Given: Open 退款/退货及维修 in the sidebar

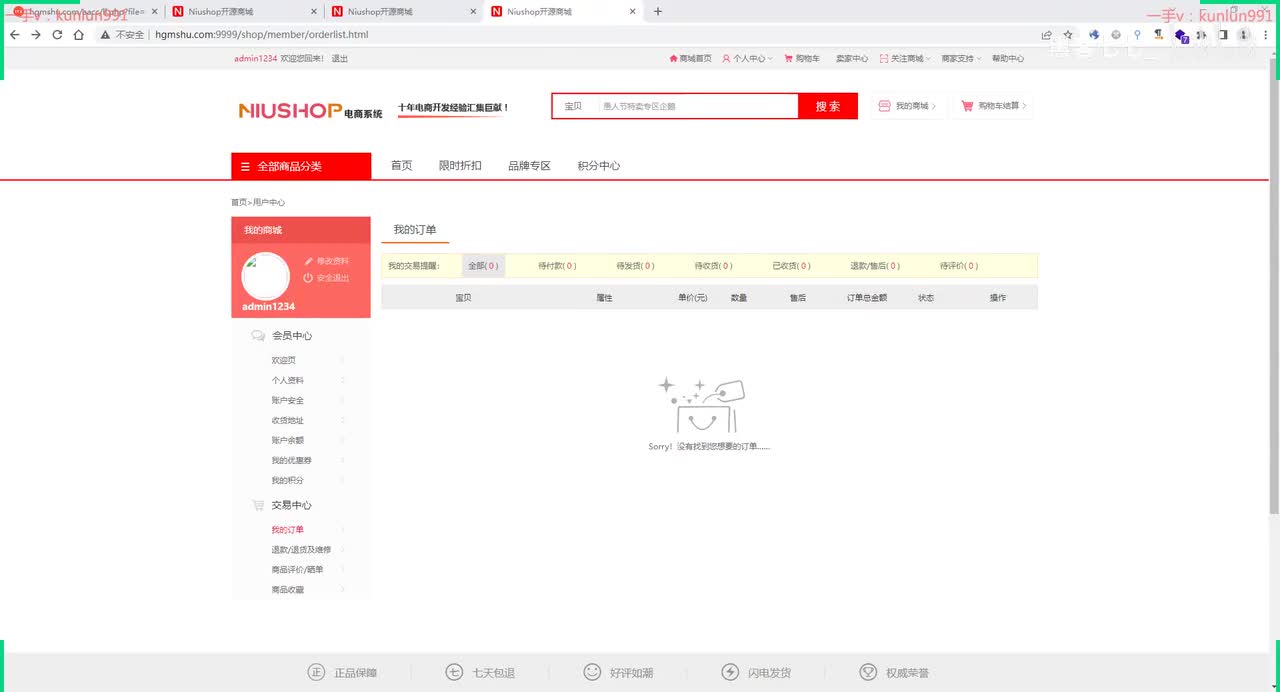Looking at the screenshot, I should tap(300, 549).
